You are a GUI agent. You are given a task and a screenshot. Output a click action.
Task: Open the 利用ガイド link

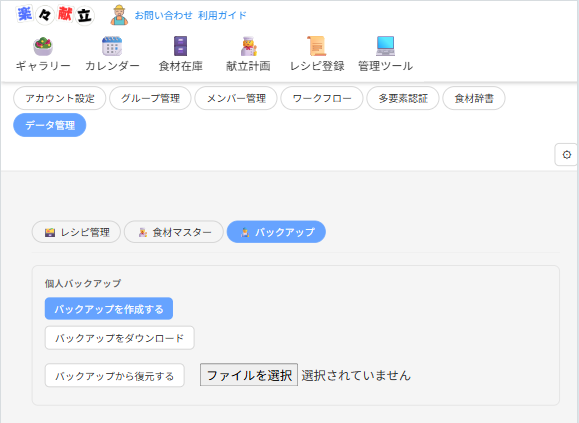pos(222,15)
